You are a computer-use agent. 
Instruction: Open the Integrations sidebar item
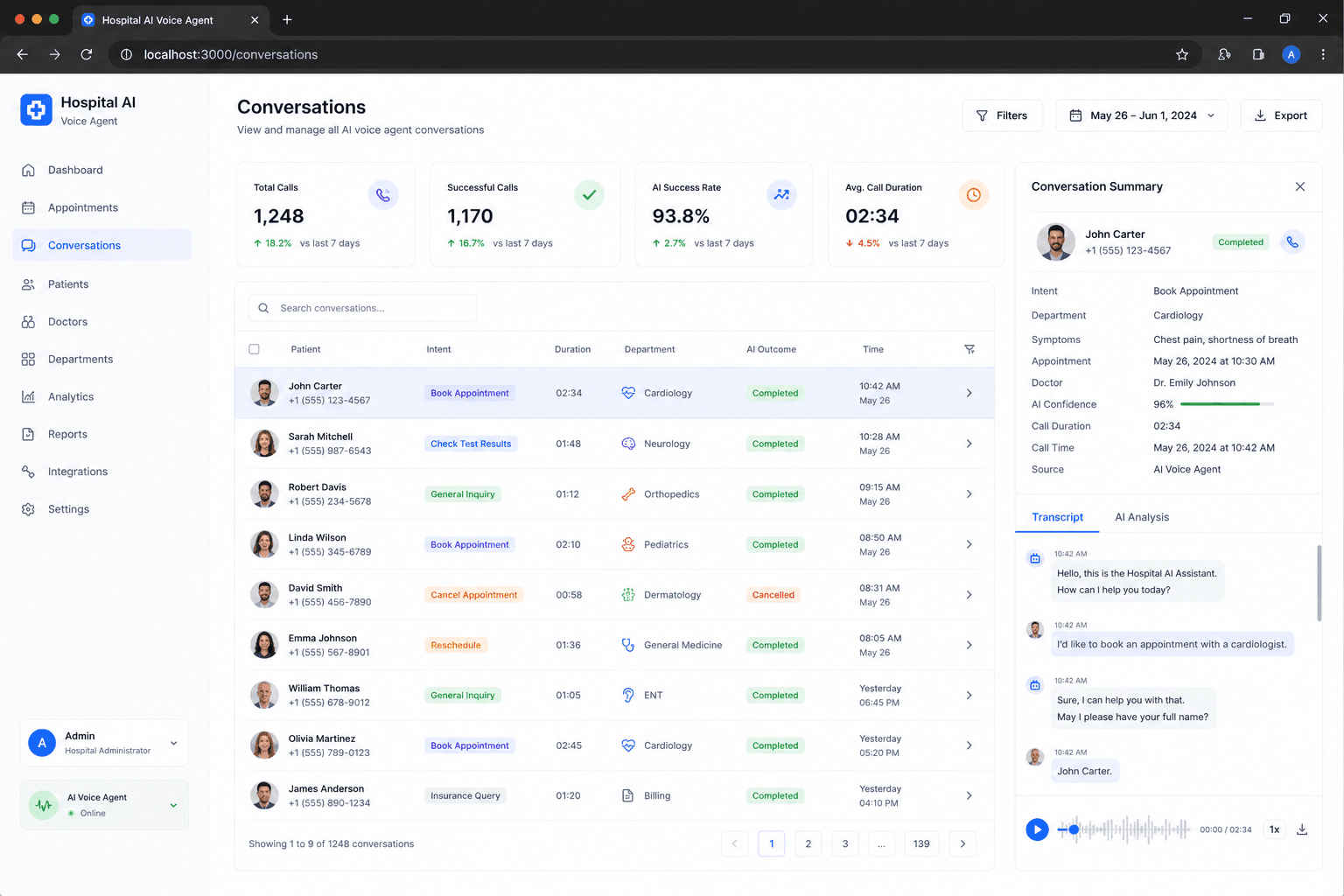click(101, 472)
